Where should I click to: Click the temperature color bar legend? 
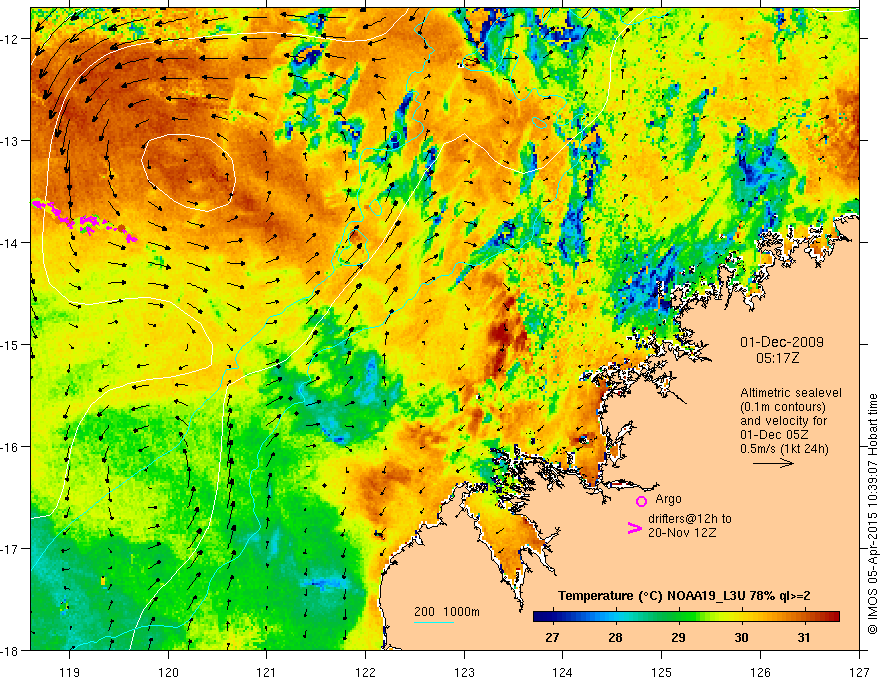click(x=686, y=617)
